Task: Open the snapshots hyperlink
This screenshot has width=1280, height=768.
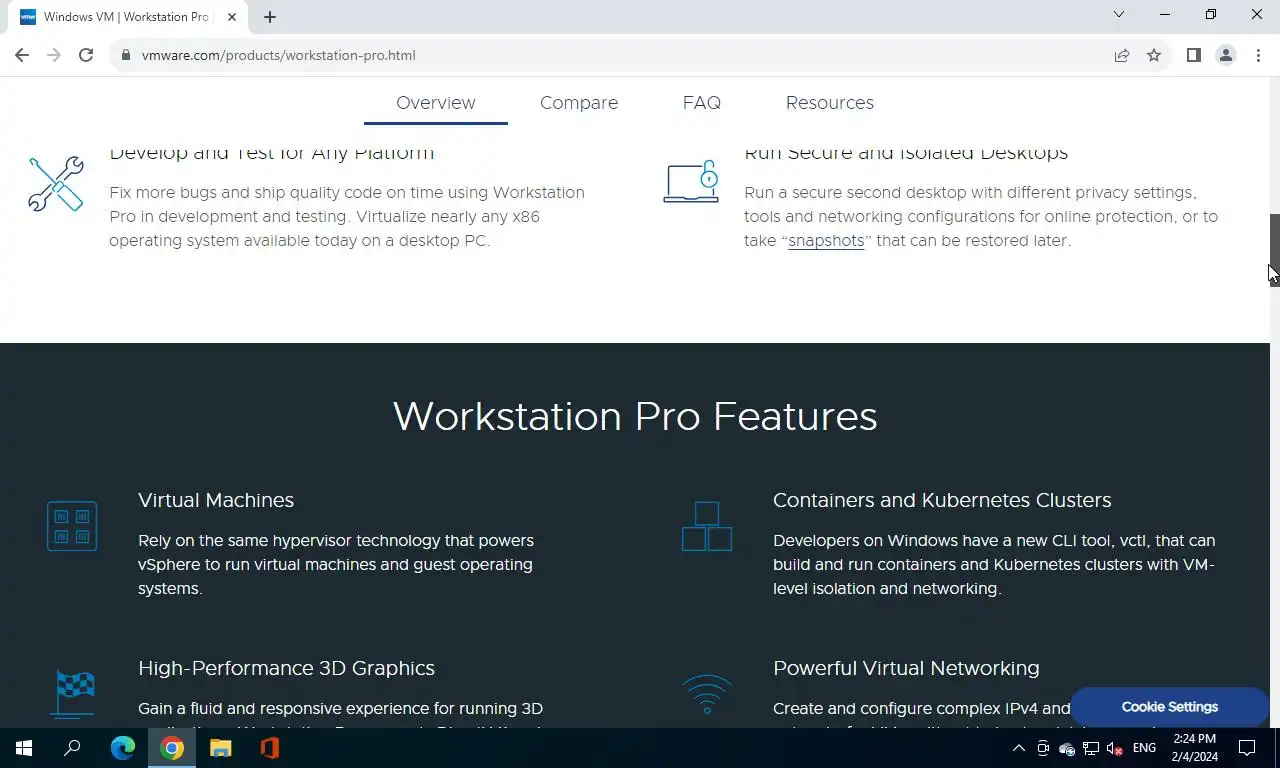Action: (x=826, y=241)
